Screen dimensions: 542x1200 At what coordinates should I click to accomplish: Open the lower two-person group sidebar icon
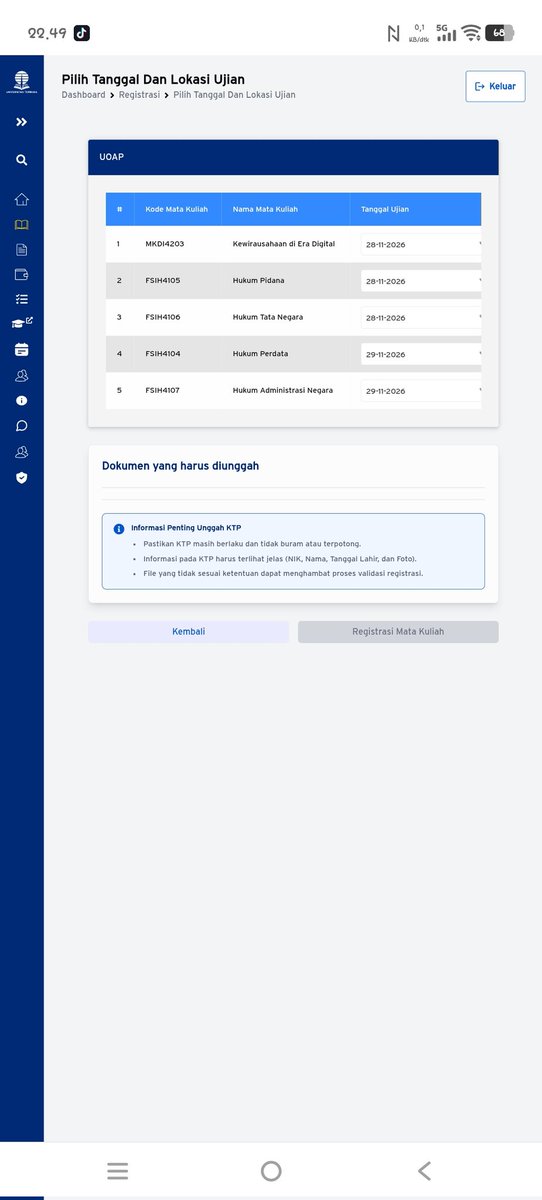(x=22, y=452)
